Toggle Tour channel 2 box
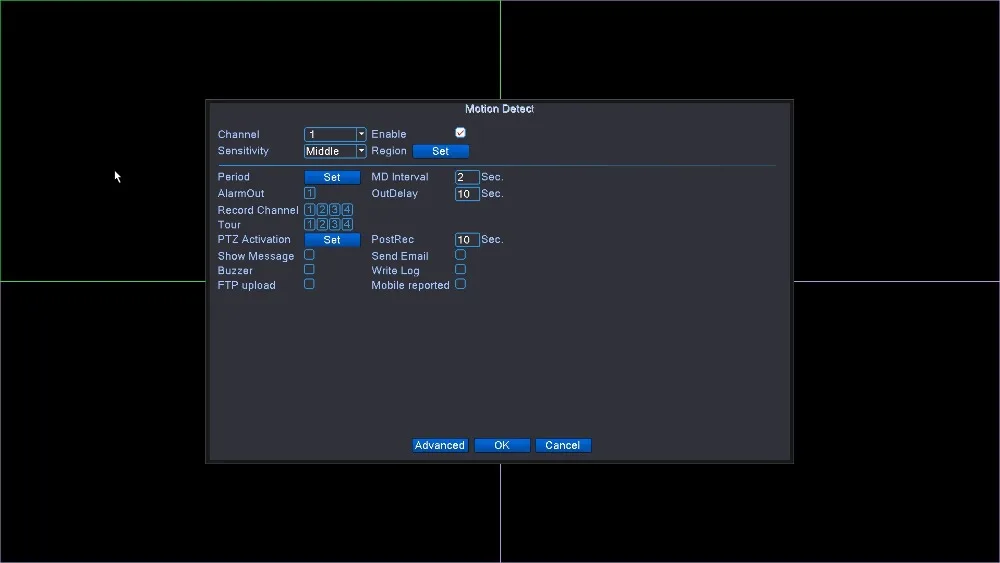 322,224
